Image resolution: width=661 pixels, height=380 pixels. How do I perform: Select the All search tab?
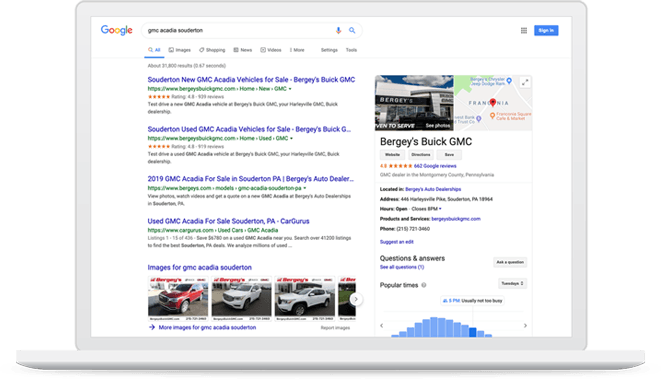154,50
